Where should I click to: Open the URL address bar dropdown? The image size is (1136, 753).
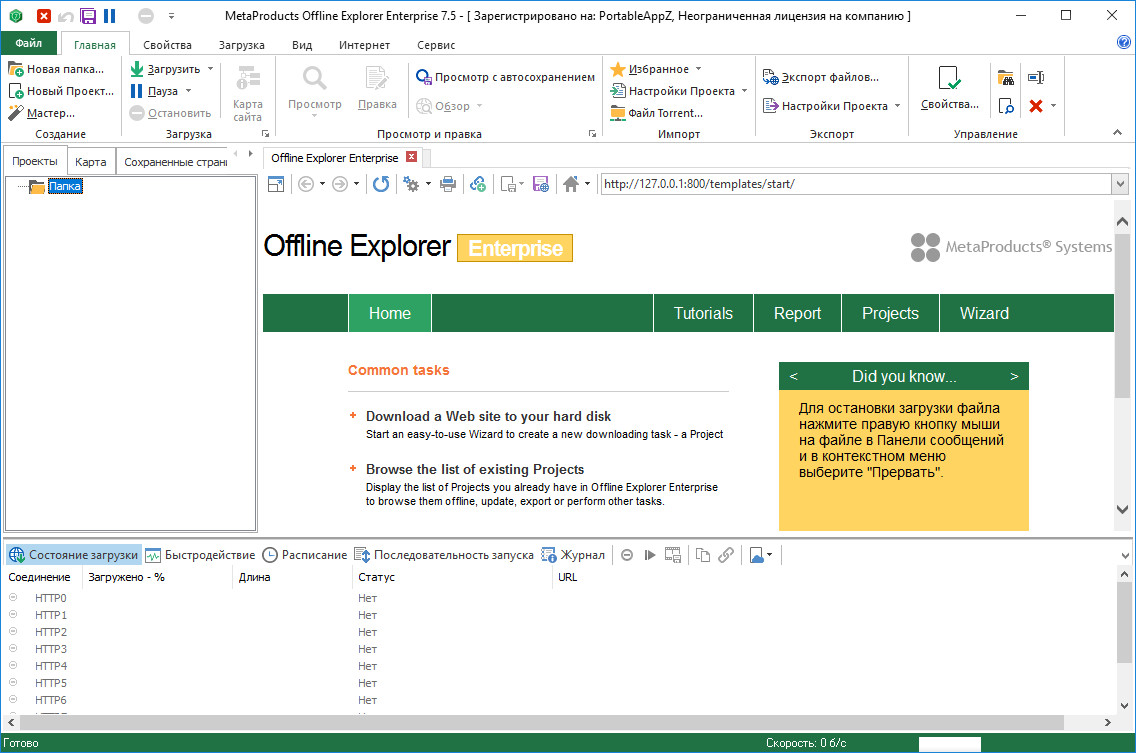tap(1120, 184)
